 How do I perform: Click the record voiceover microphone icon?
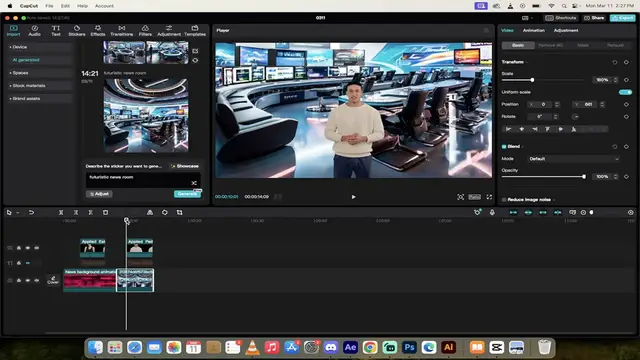[x=492, y=212]
